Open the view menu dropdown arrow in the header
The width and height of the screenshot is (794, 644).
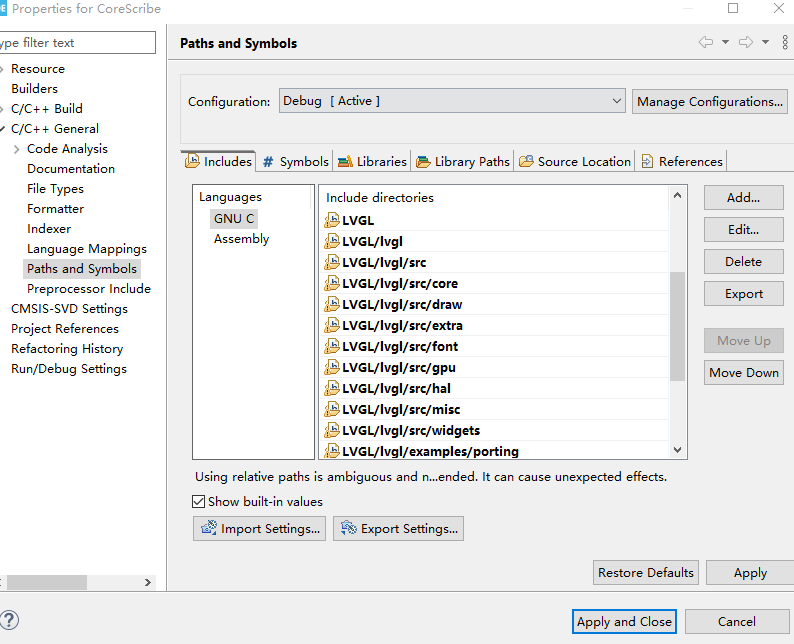(x=765, y=42)
